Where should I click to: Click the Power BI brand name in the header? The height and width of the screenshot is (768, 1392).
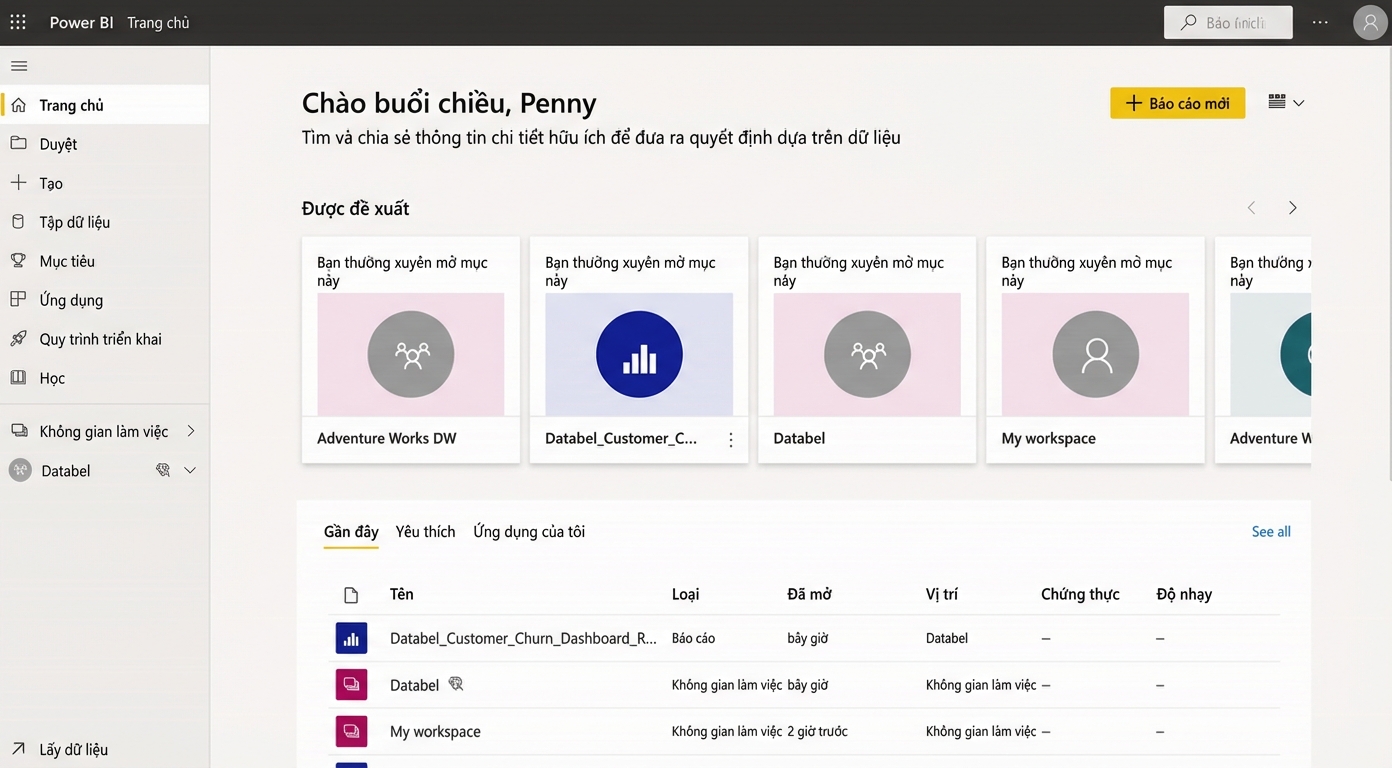(82, 22)
